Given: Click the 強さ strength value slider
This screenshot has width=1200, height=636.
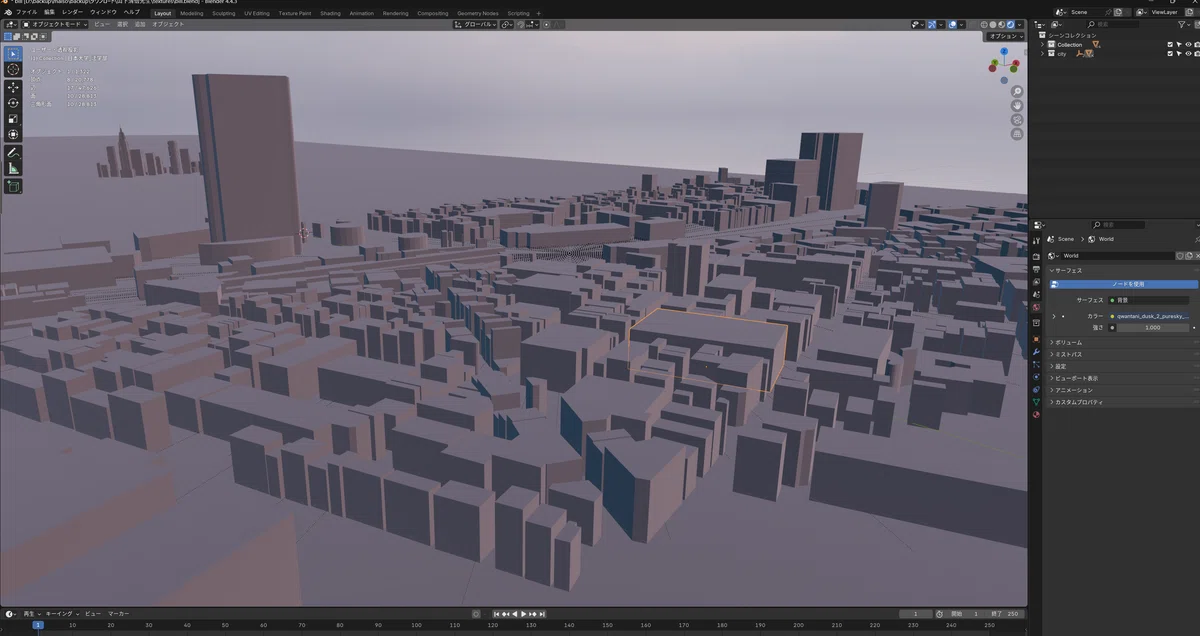Looking at the screenshot, I should tap(1152, 327).
